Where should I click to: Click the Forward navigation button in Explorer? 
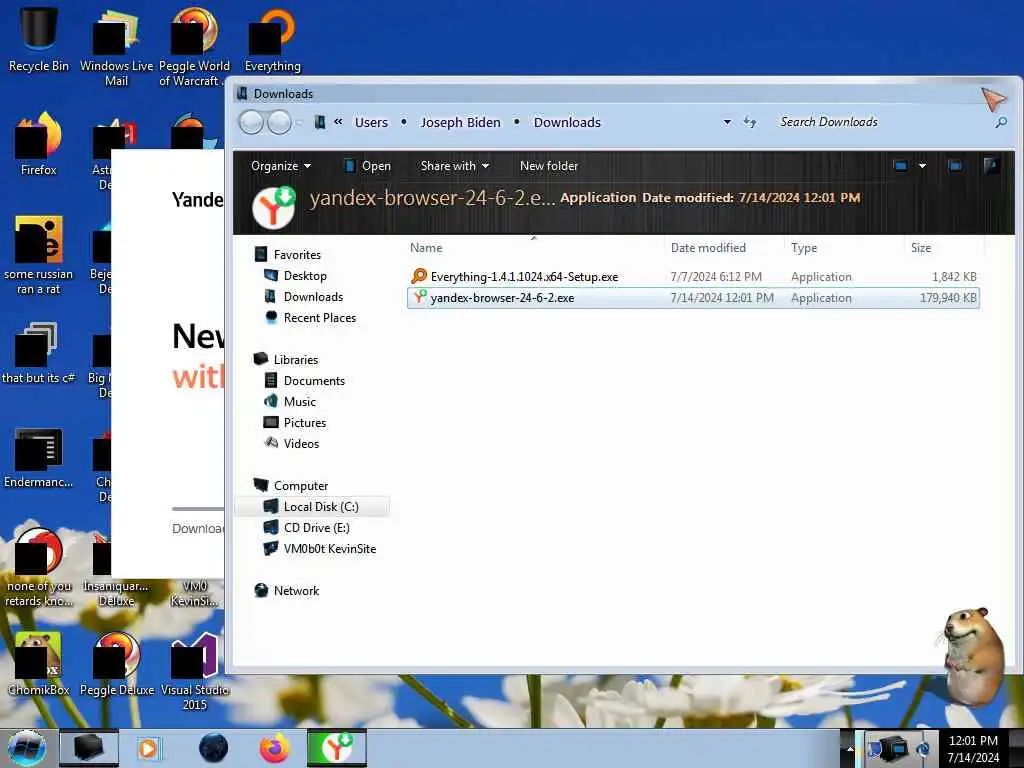(x=280, y=122)
